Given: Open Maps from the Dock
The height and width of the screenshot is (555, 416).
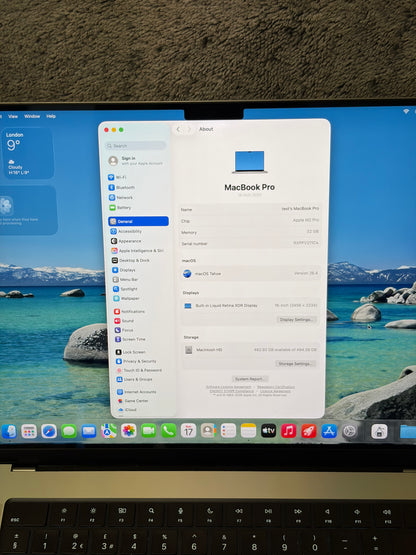Looking at the screenshot, I should click(109, 431).
